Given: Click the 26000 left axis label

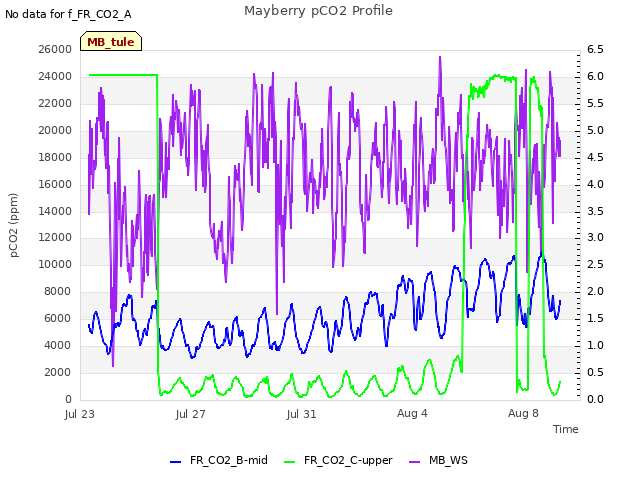Looking at the screenshot, I should pos(55,49).
